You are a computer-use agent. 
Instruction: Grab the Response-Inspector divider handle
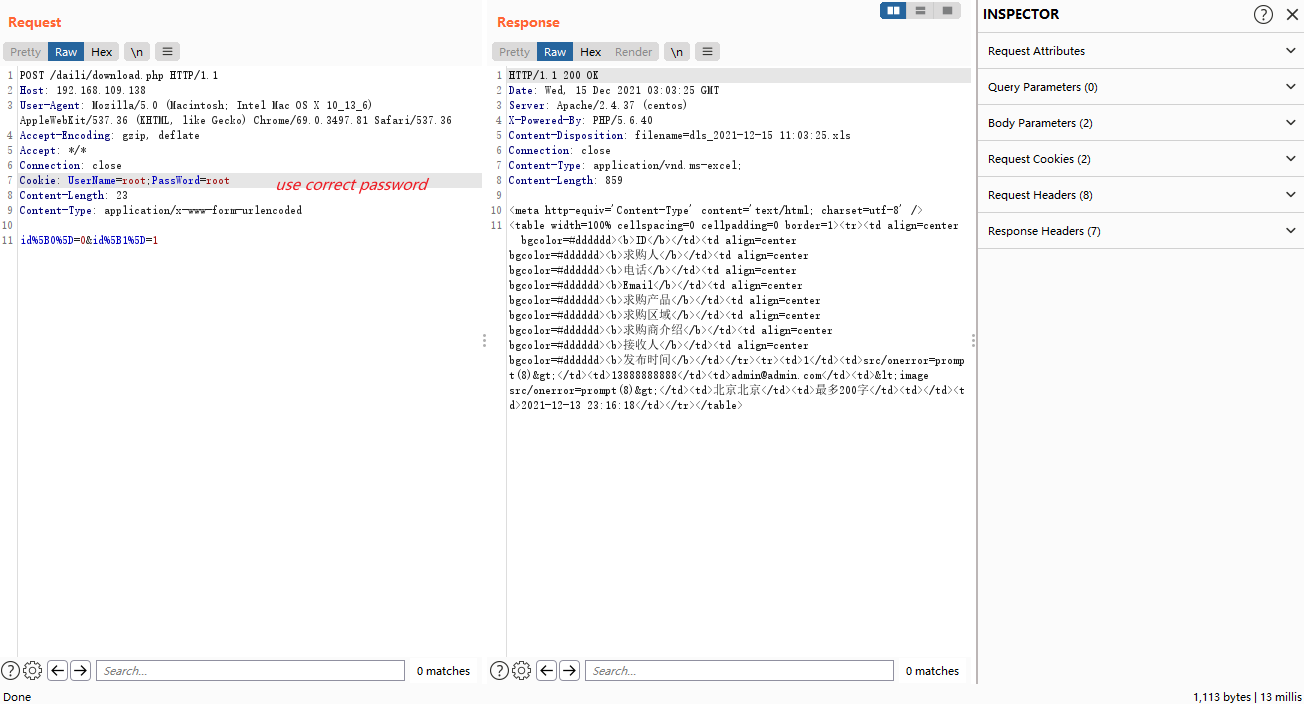pos(974,341)
